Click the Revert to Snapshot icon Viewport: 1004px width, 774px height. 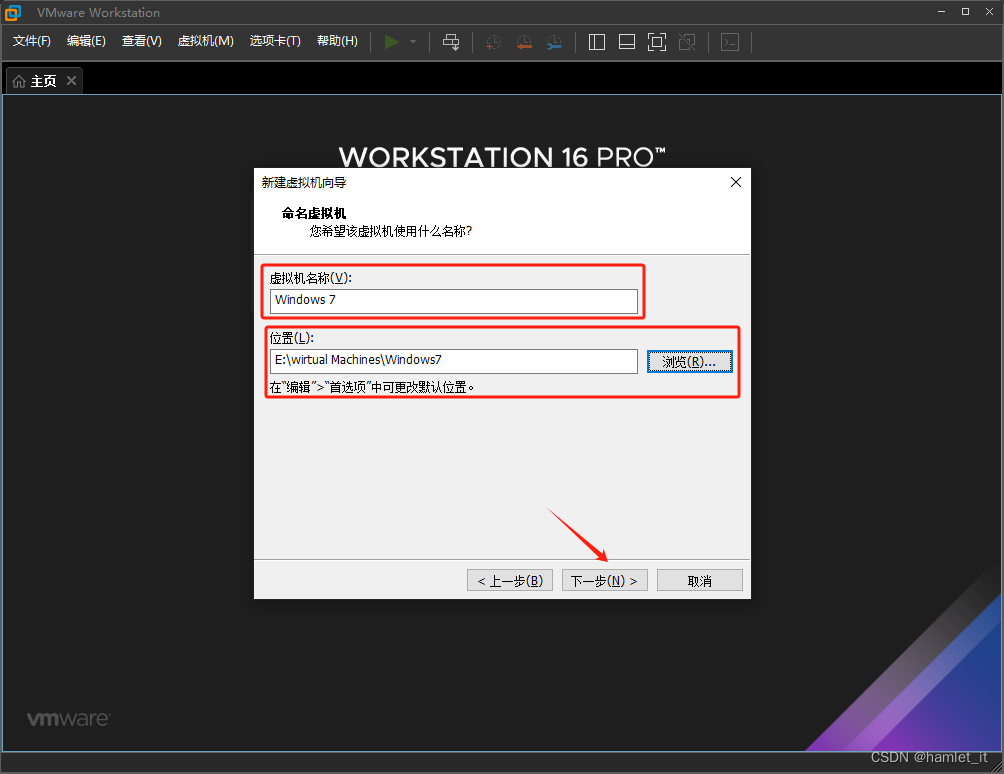pyautogui.click(x=524, y=42)
